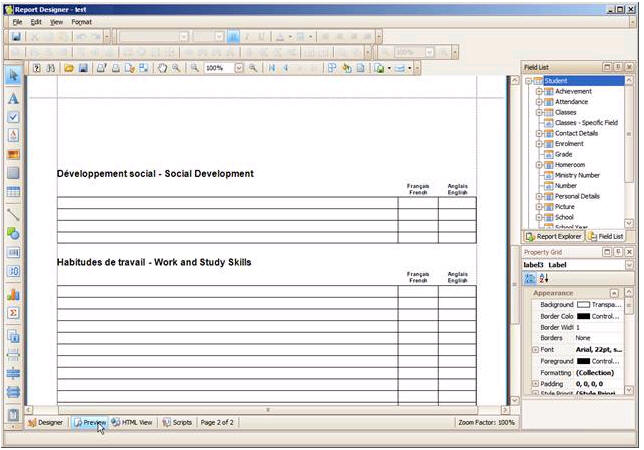Expand the Achievement node in Field List
Viewport: 644px width, 450px height.
pyautogui.click(x=538, y=91)
